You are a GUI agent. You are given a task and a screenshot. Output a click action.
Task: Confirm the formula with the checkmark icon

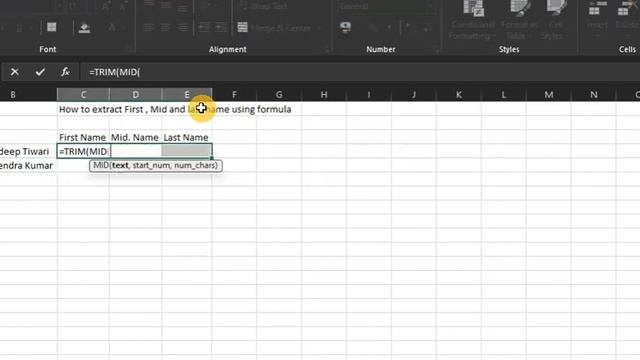[40, 72]
